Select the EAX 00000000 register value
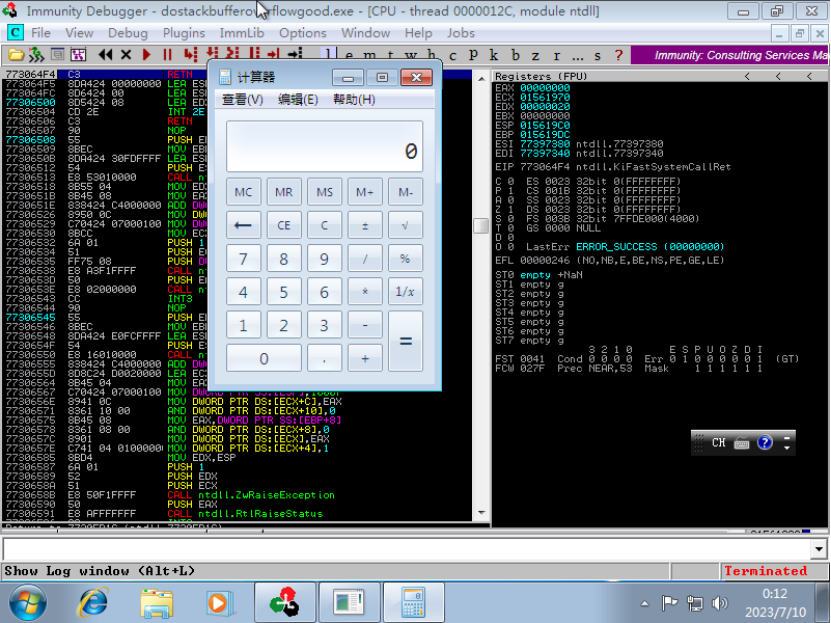This screenshot has height=623, width=831. (x=545, y=88)
